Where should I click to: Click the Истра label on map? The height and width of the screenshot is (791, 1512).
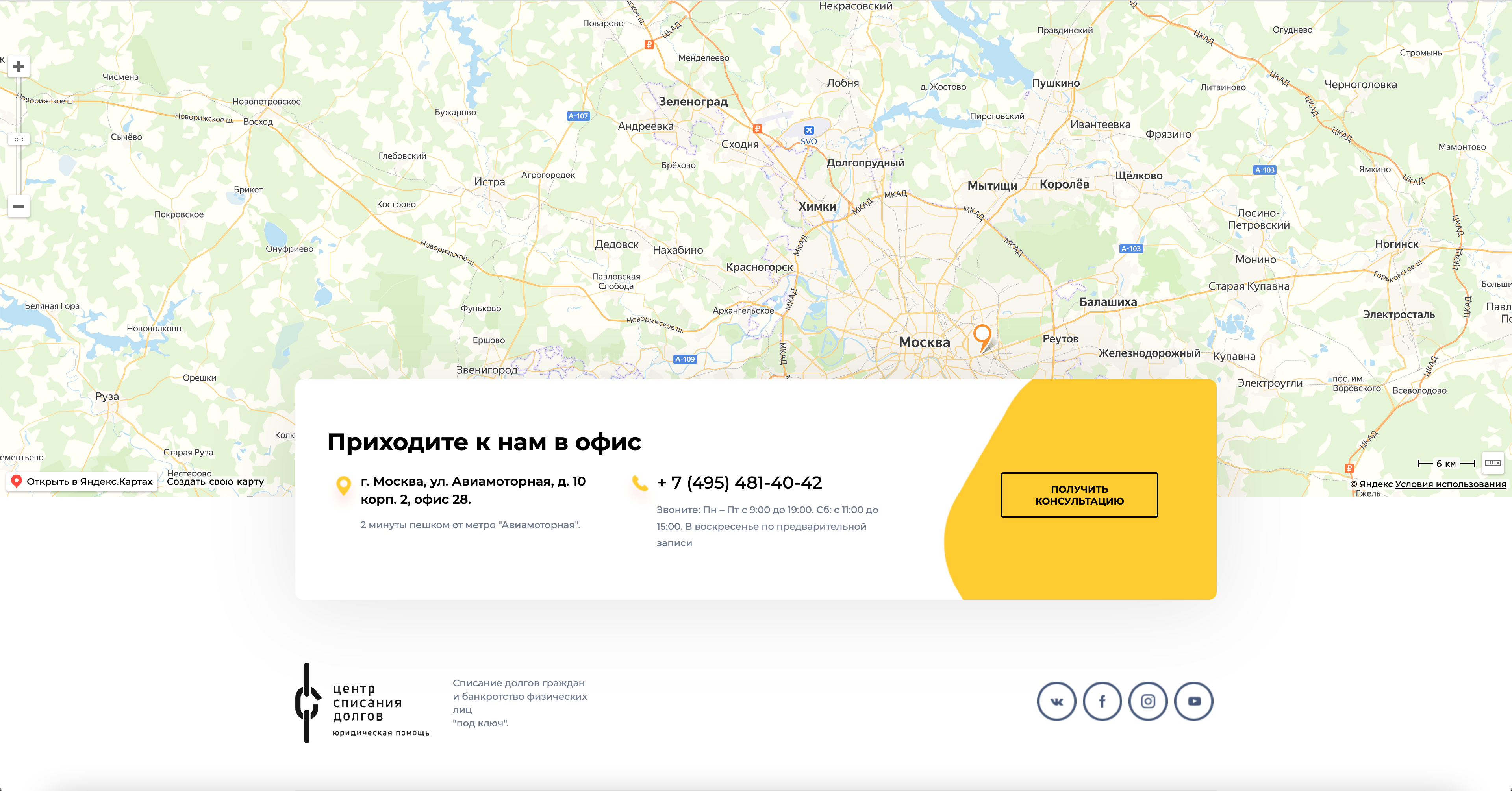(489, 182)
